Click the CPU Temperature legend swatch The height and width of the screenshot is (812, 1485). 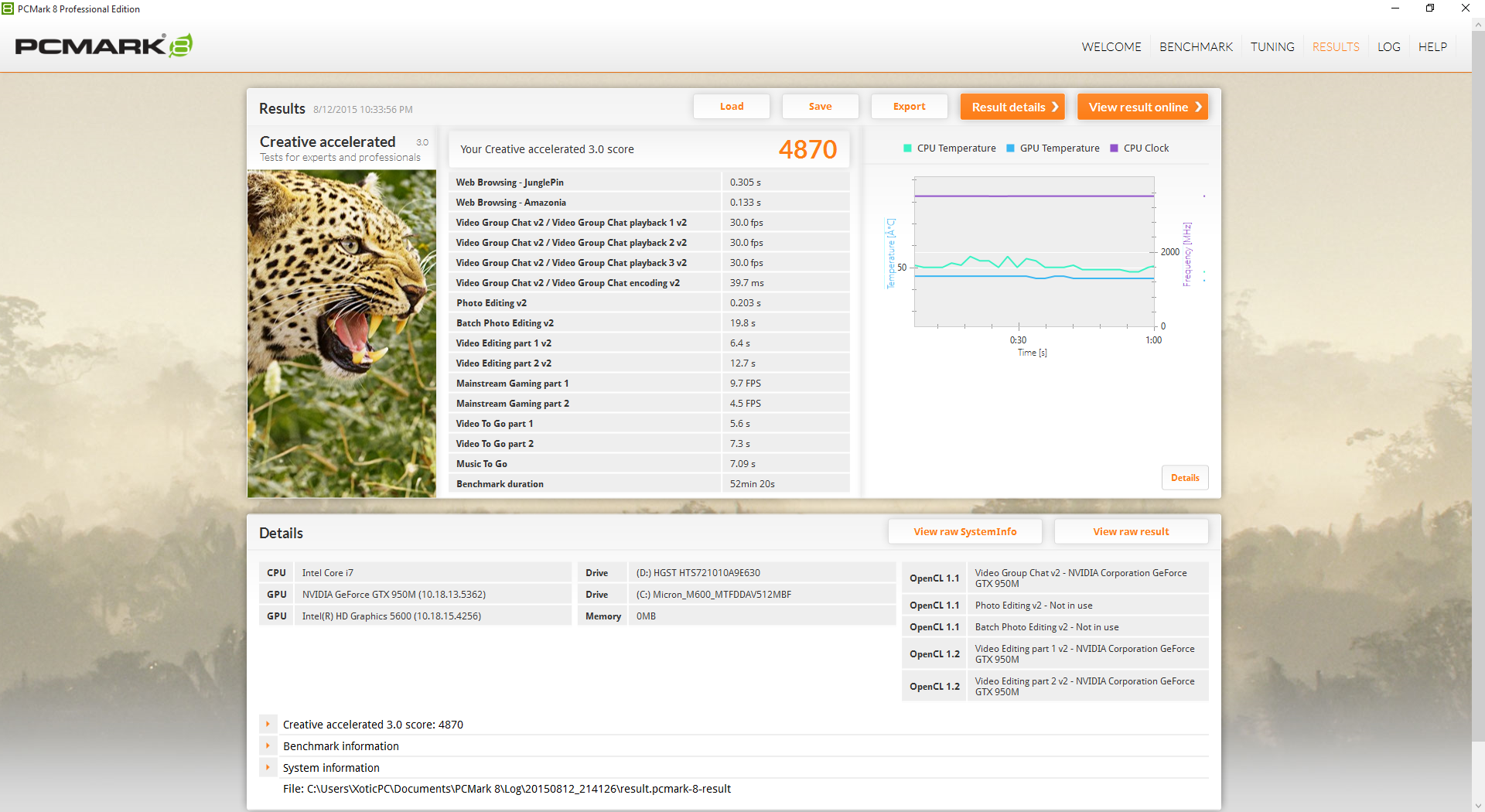pyautogui.click(x=907, y=148)
